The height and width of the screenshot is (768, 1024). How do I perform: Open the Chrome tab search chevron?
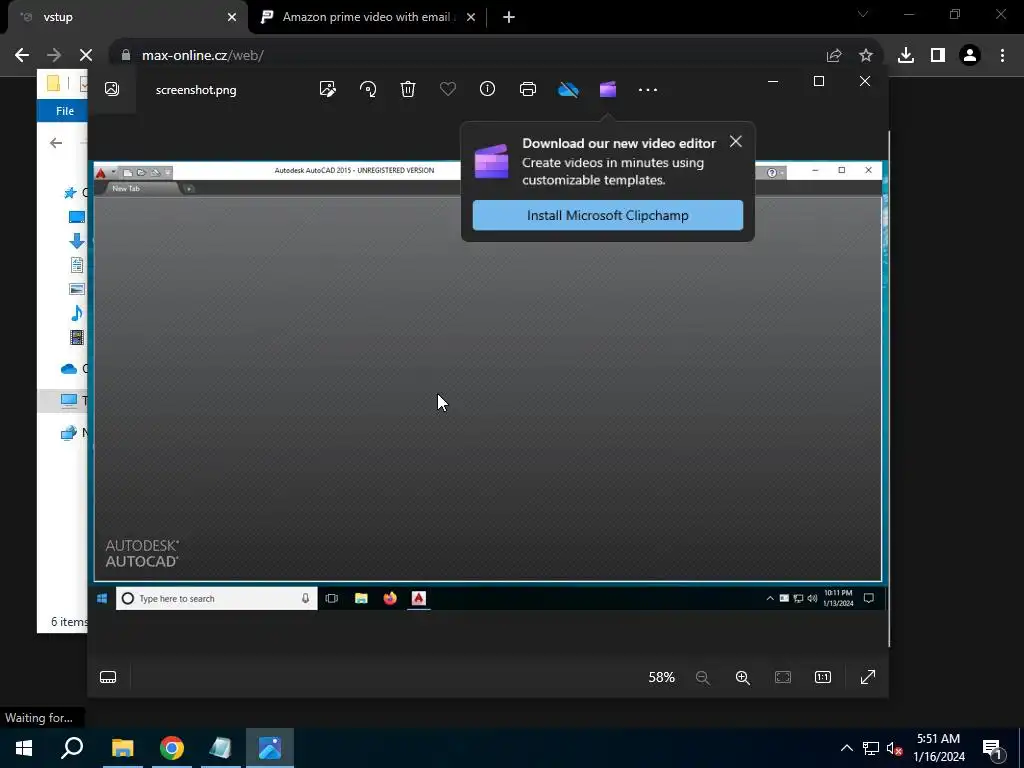pos(863,14)
